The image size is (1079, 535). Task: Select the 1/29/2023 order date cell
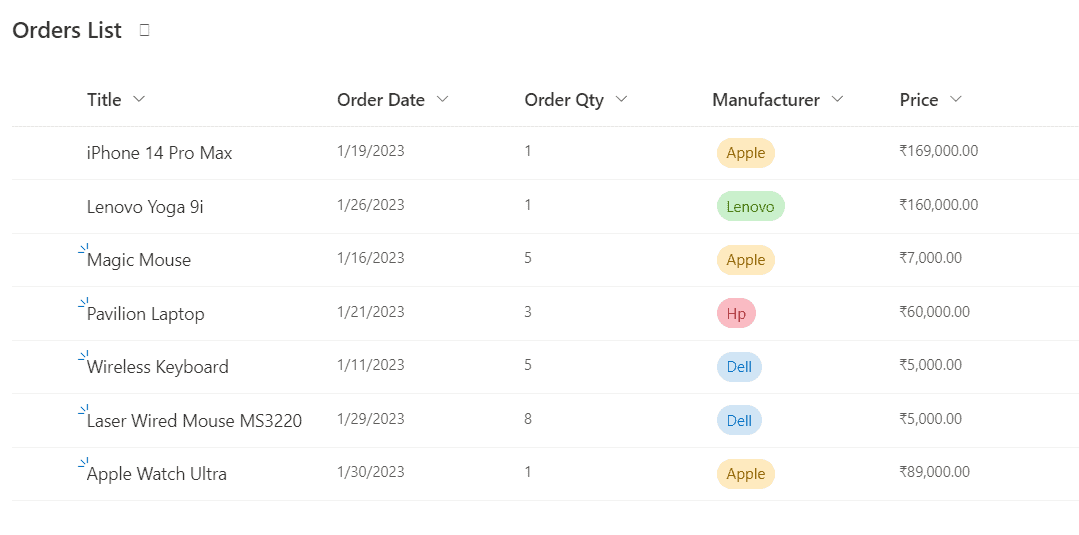tap(371, 418)
